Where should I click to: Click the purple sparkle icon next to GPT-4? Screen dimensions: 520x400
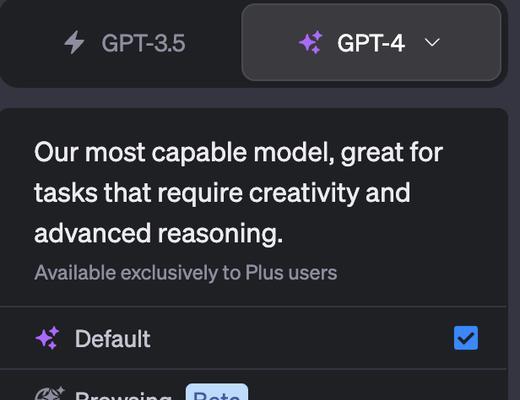(x=311, y=42)
